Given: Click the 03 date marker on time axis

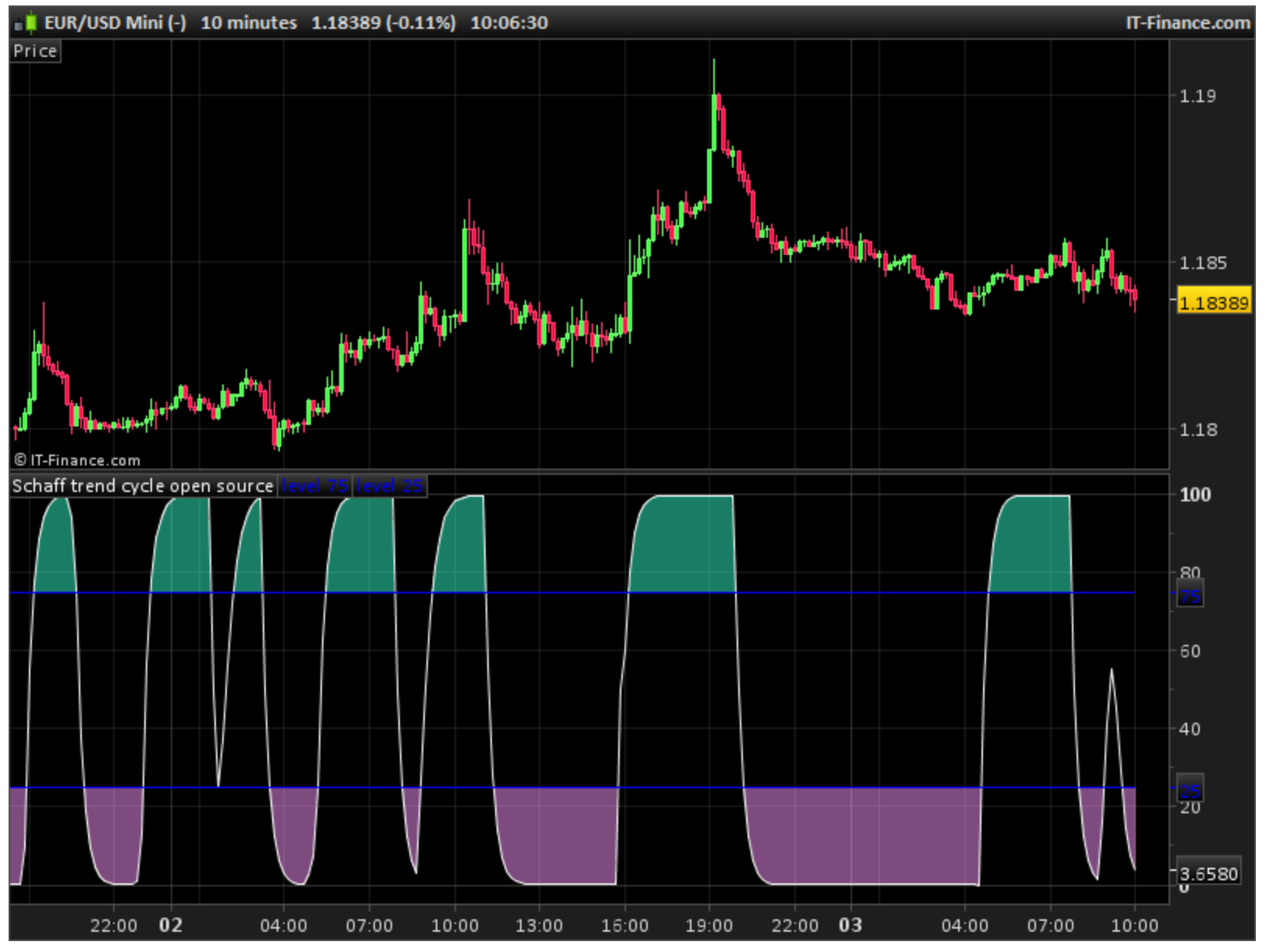Looking at the screenshot, I should click(x=850, y=925).
